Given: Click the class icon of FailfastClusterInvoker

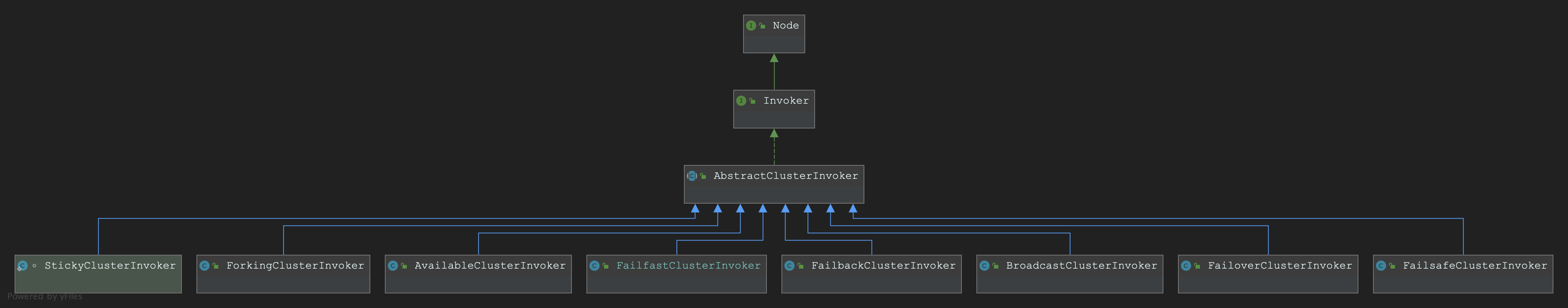Looking at the screenshot, I should (595, 266).
